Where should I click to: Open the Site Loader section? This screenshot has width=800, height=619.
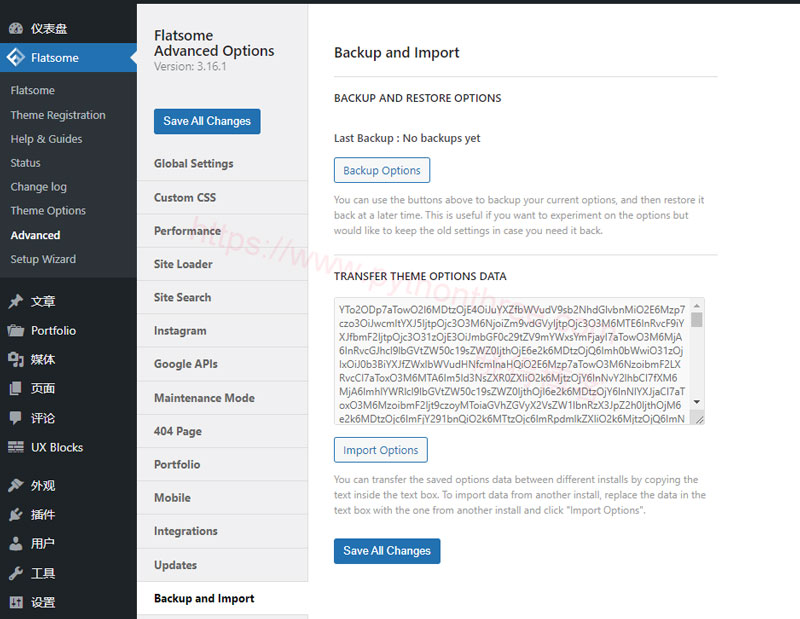pos(222,264)
